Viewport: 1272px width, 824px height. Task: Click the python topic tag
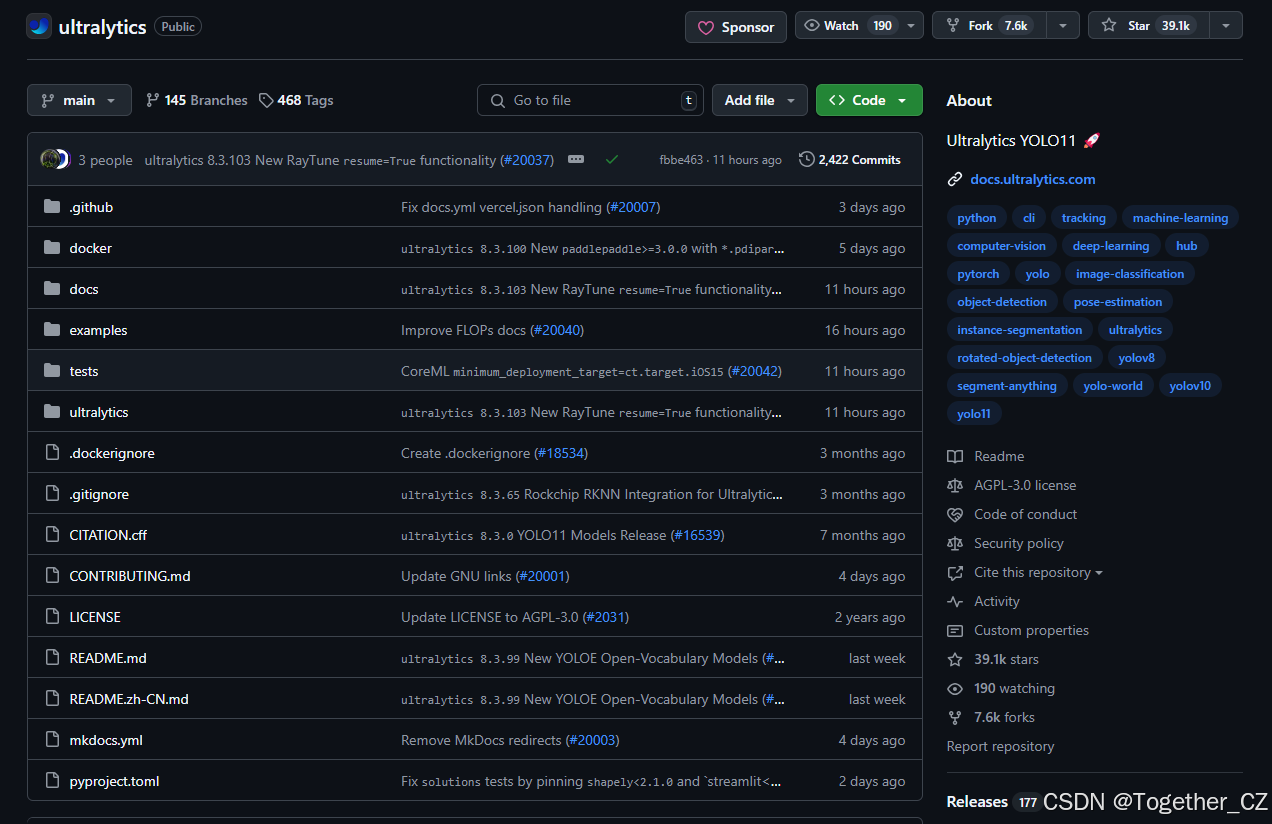[x=976, y=218]
